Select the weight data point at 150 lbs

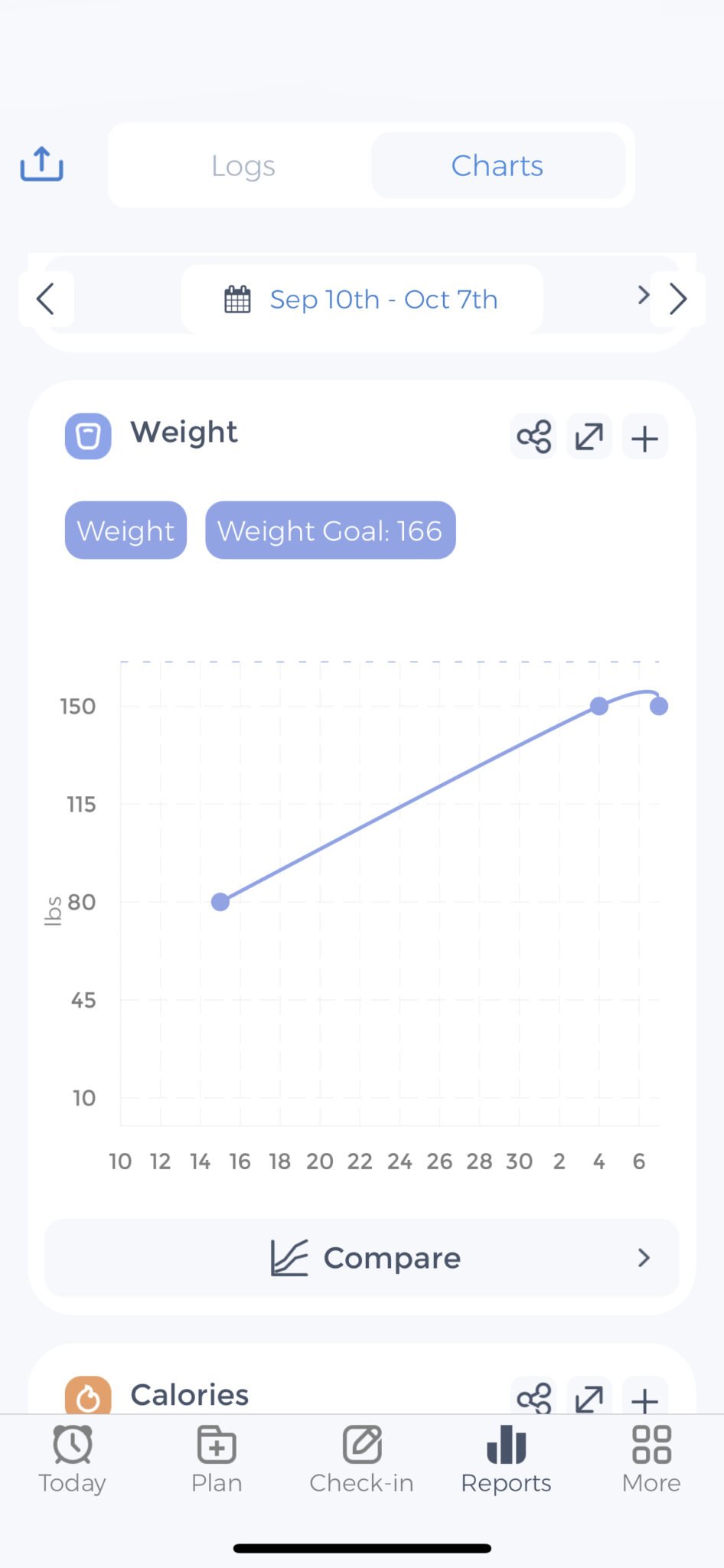pyautogui.click(x=599, y=706)
